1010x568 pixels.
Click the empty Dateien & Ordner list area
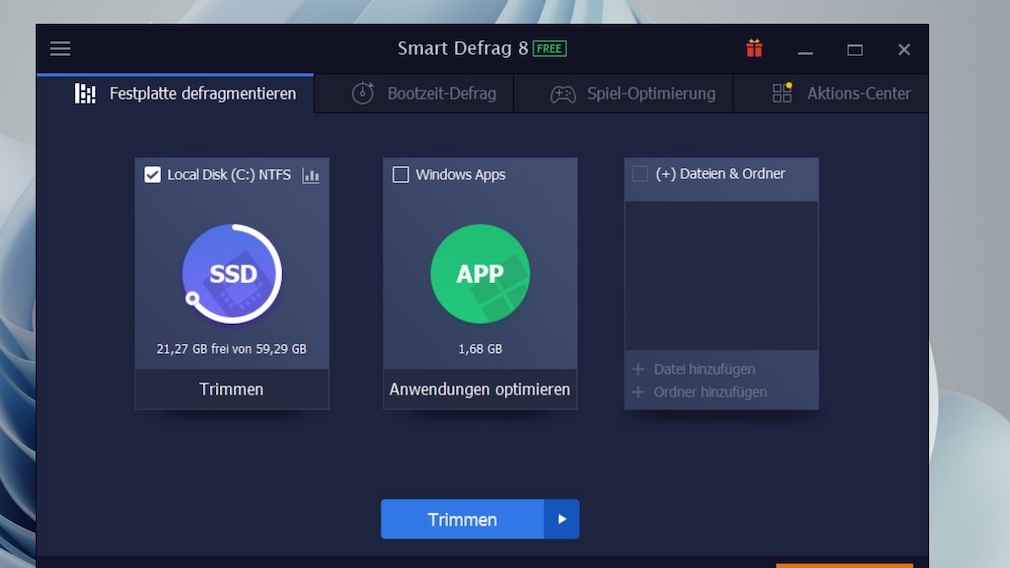coord(721,275)
